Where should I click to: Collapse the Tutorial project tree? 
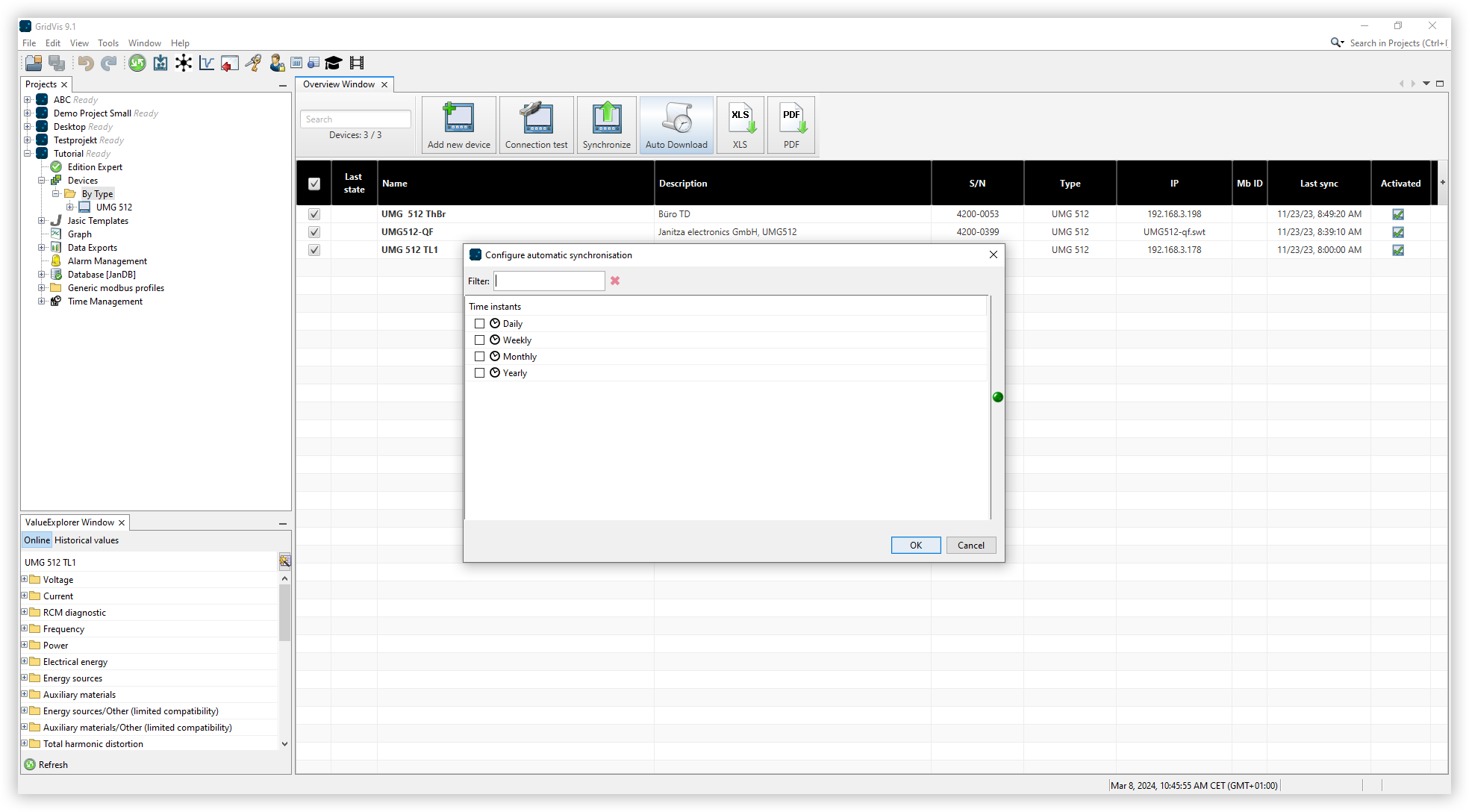click(28, 153)
